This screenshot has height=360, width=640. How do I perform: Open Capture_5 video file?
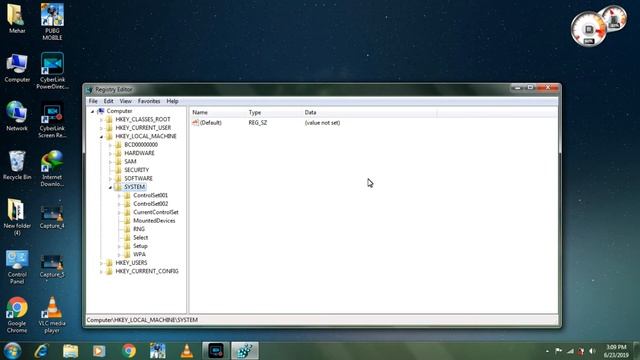(x=52, y=266)
